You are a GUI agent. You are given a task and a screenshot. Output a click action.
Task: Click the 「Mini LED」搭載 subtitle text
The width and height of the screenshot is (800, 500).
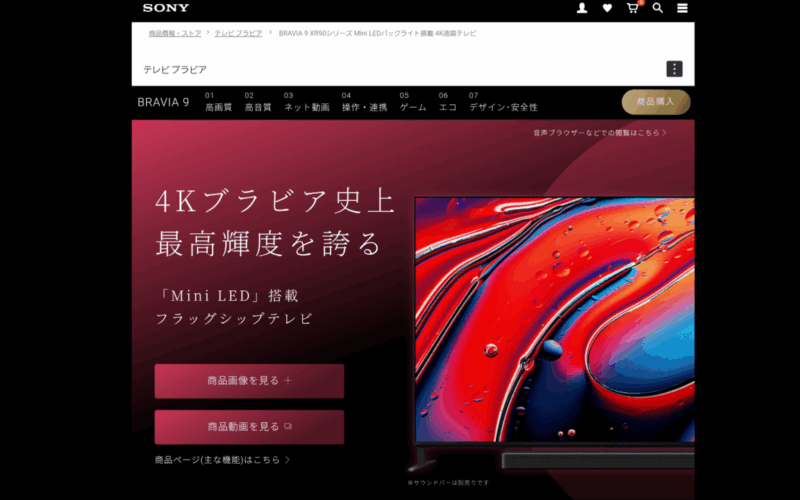click(x=228, y=295)
